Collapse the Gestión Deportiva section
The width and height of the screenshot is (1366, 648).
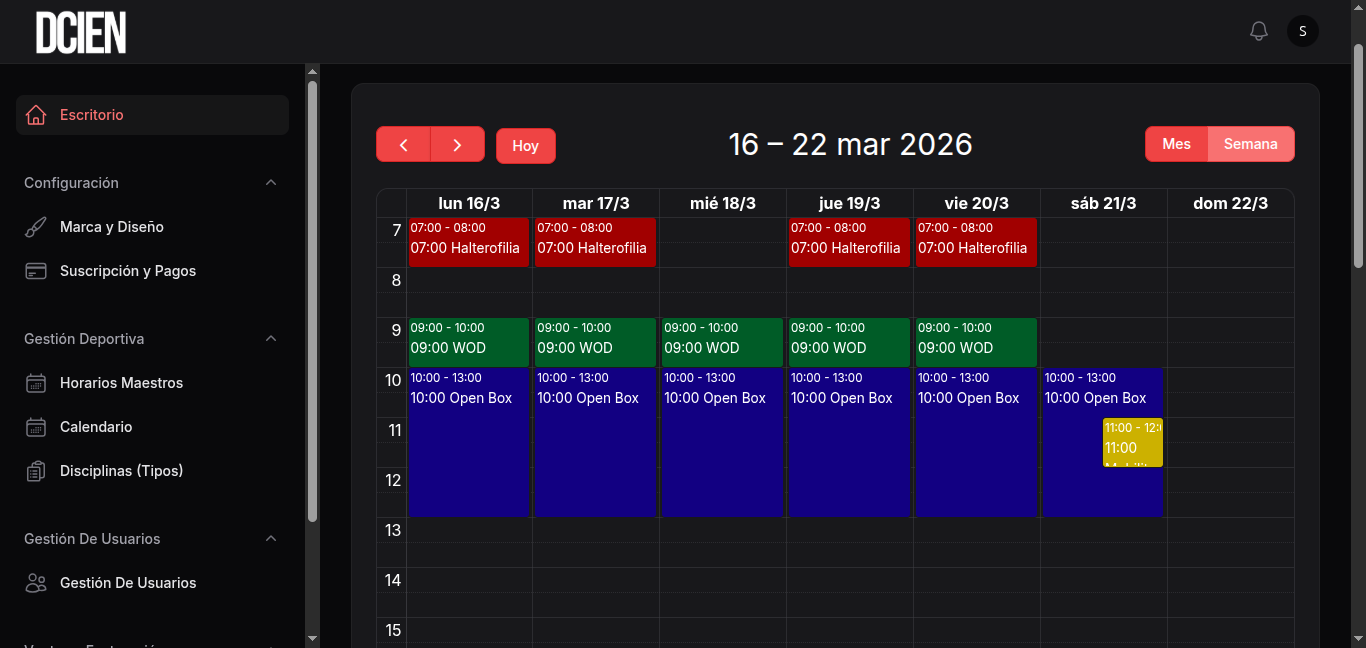click(271, 339)
